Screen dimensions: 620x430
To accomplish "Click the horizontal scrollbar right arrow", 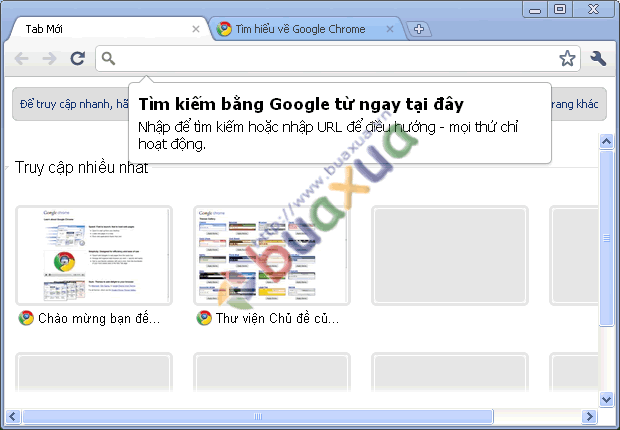I will click(590, 416).
